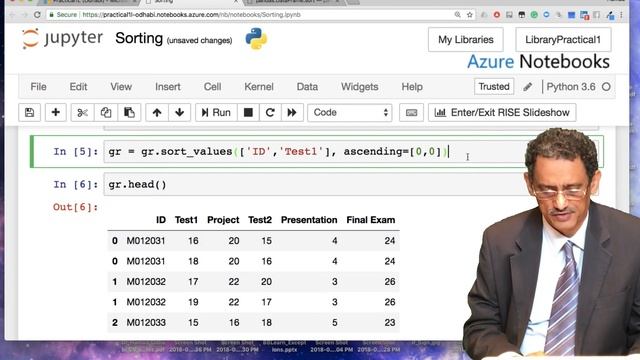640x360 pixels.
Task: Click the Presentation column header
Action: coord(309,220)
